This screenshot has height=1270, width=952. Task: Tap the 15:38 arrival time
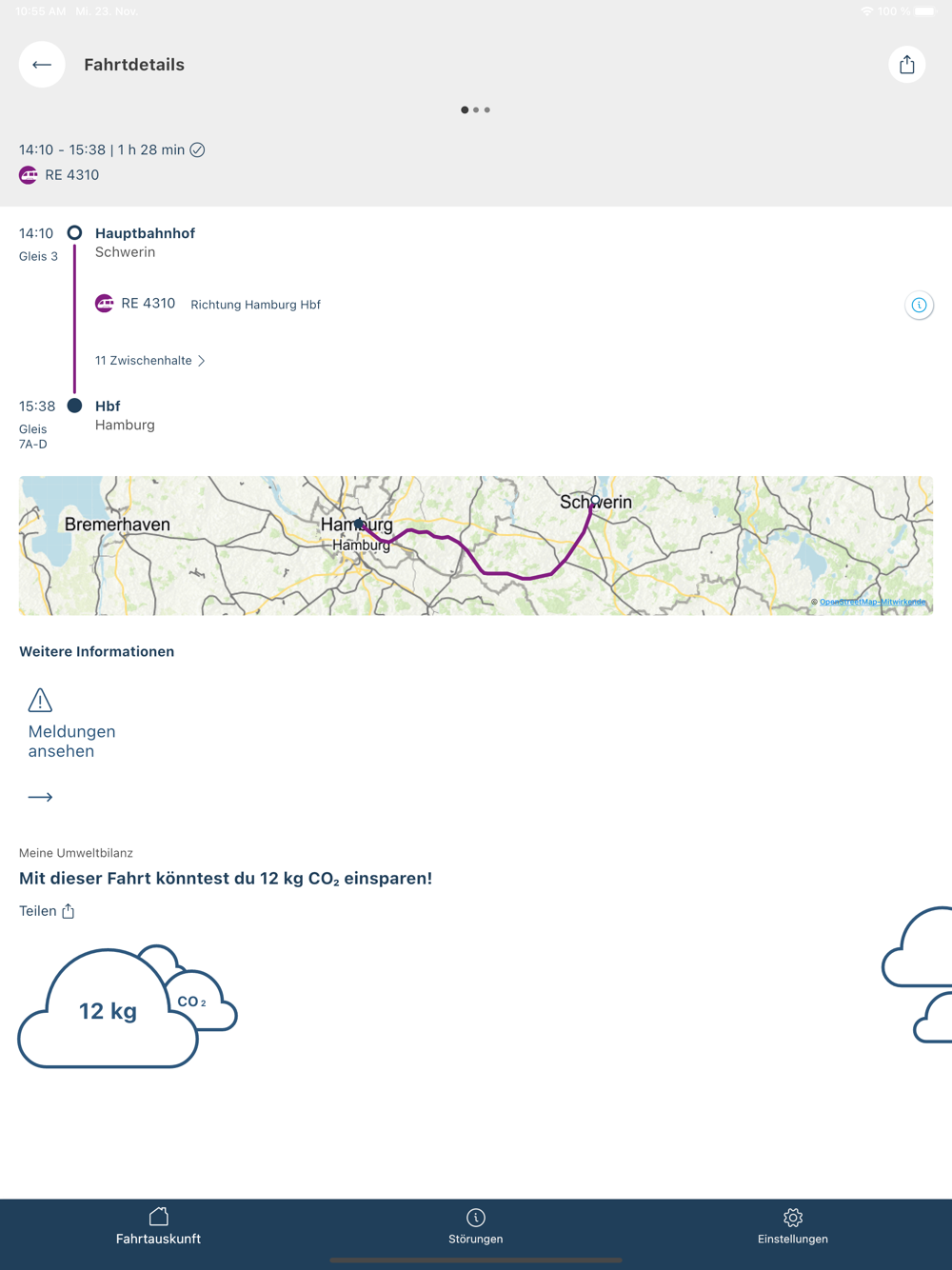click(37, 406)
